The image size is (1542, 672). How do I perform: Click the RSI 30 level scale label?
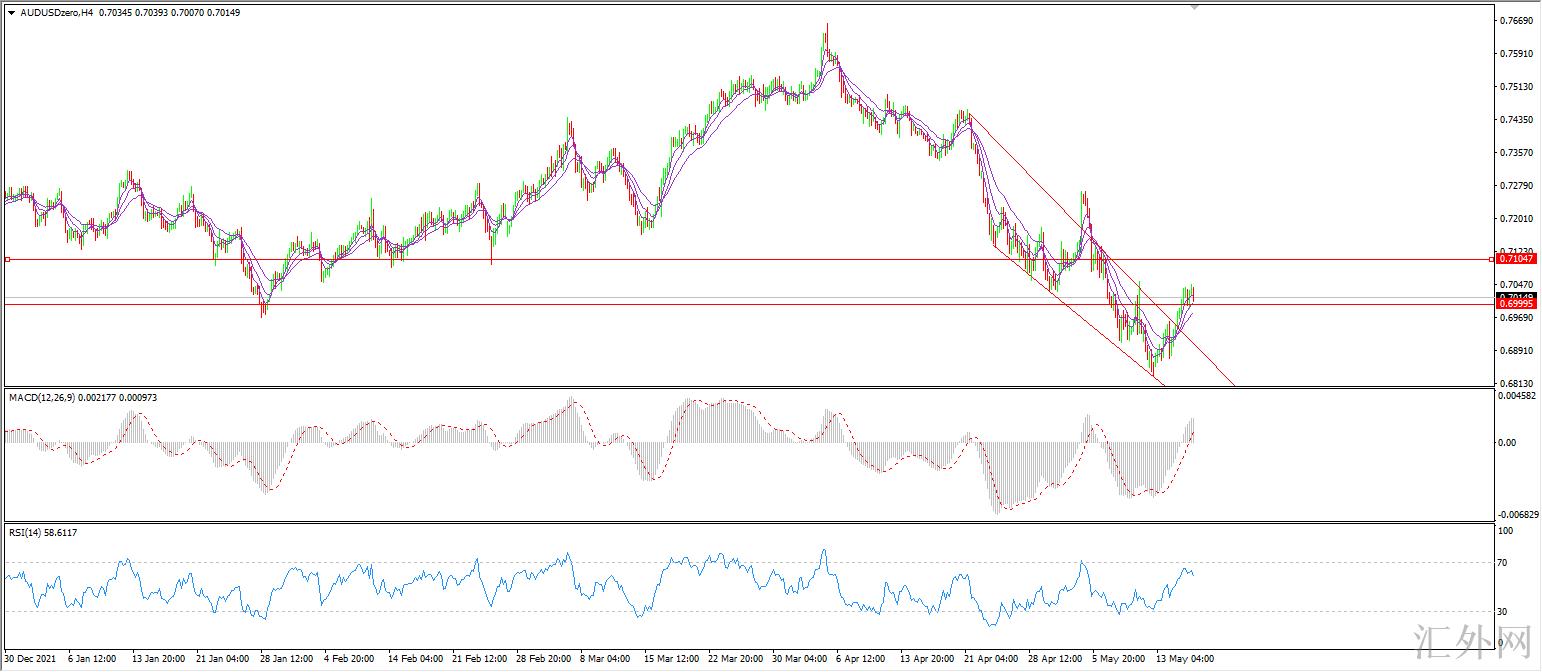point(1503,611)
